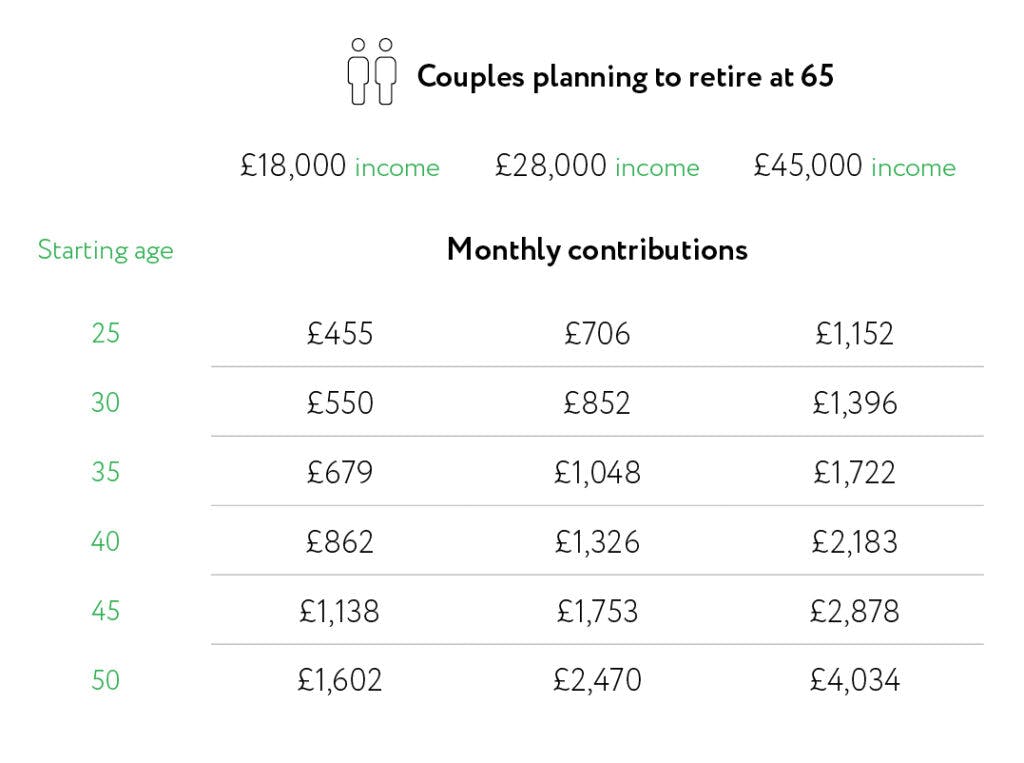Click the £28,000 income column header
Viewport: 1024px width, 763px height.
pyautogui.click(x=597, y=166)
